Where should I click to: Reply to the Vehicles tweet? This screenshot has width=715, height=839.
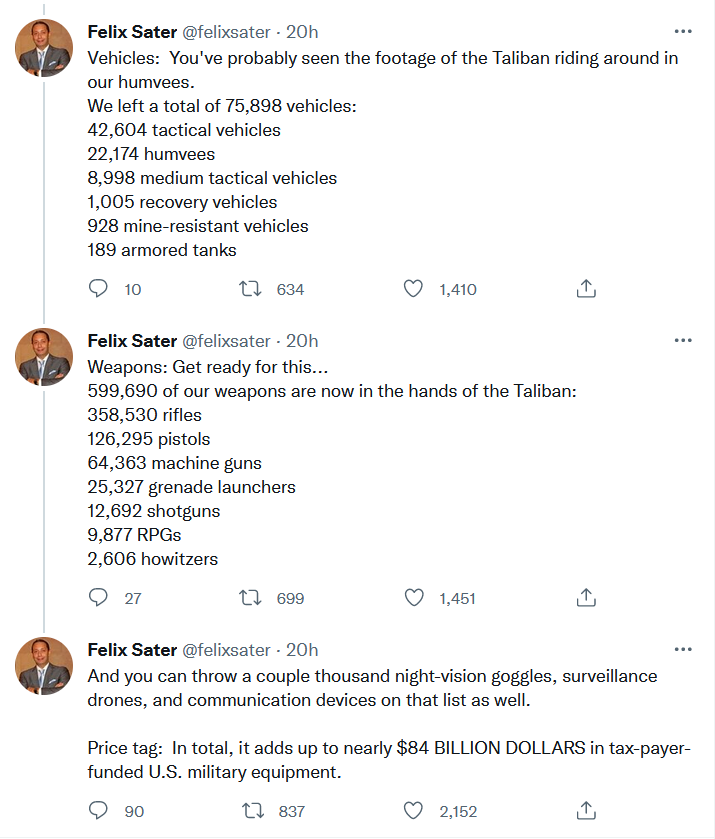(98, 289)
